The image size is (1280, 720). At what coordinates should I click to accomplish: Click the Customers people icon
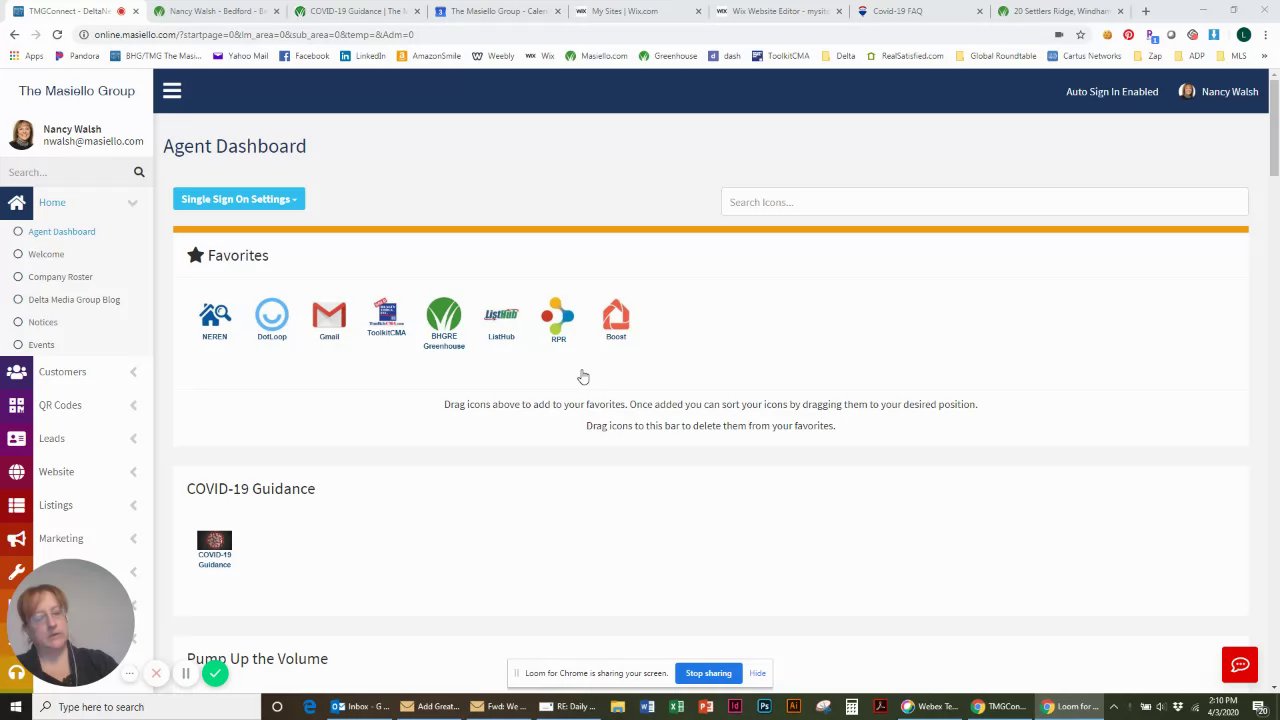click(16, 372)
